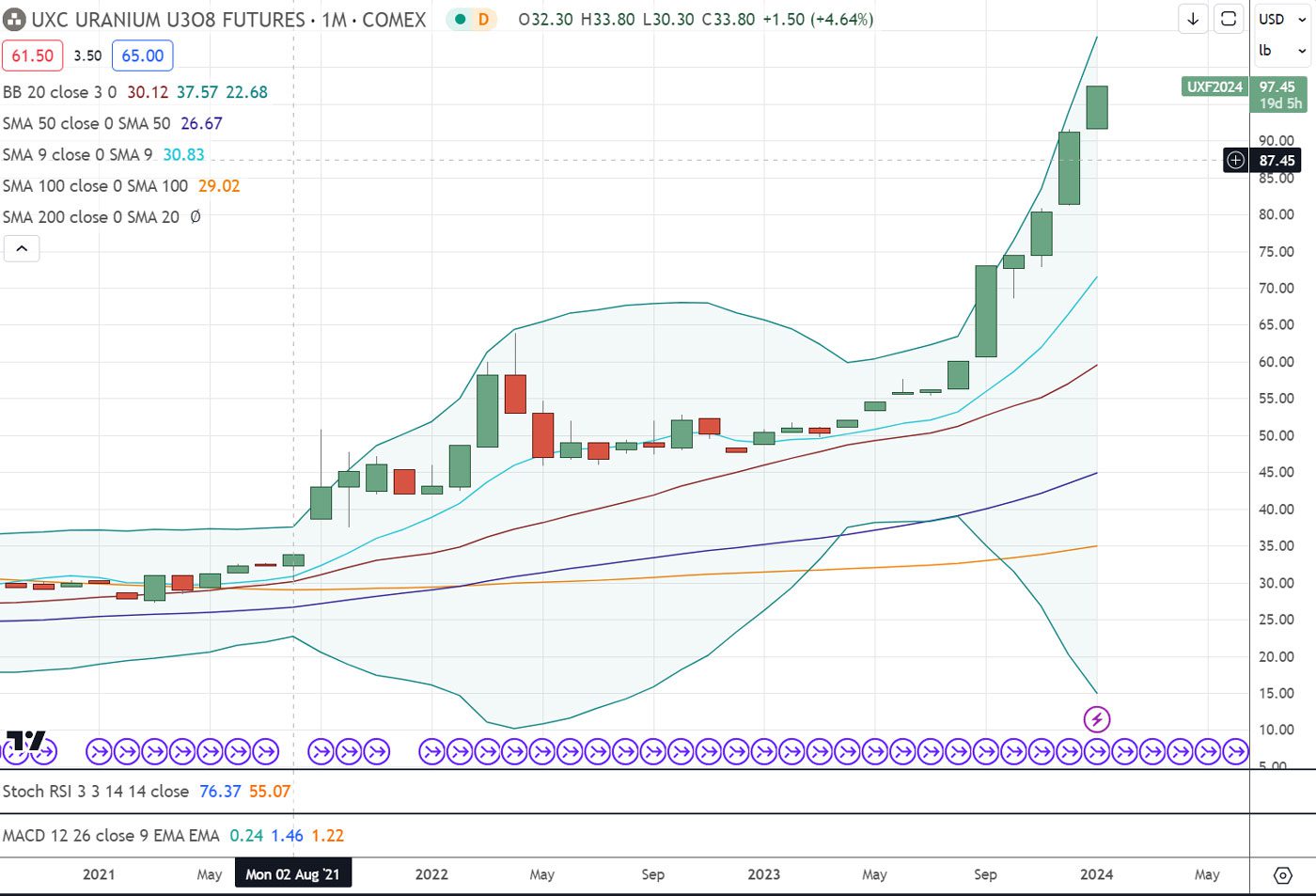Select the SMA 200 close indicator legend
Image resolution: width=1316 pixels, height=896 pixels.
click(x=91, y=216)
